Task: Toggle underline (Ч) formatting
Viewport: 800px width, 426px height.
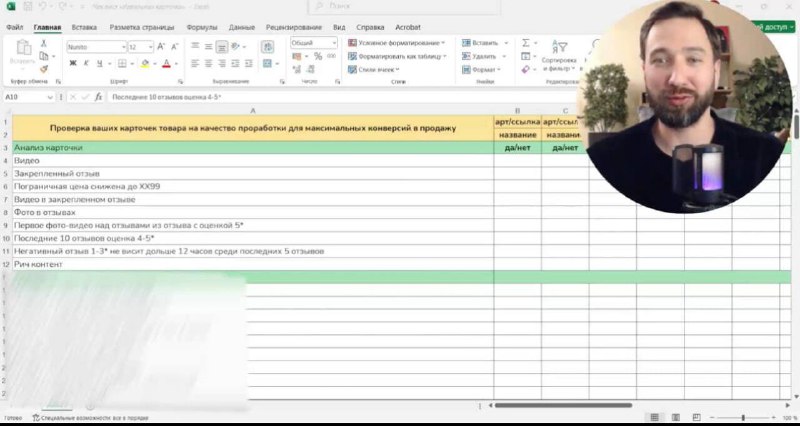Action: [100, 63]
